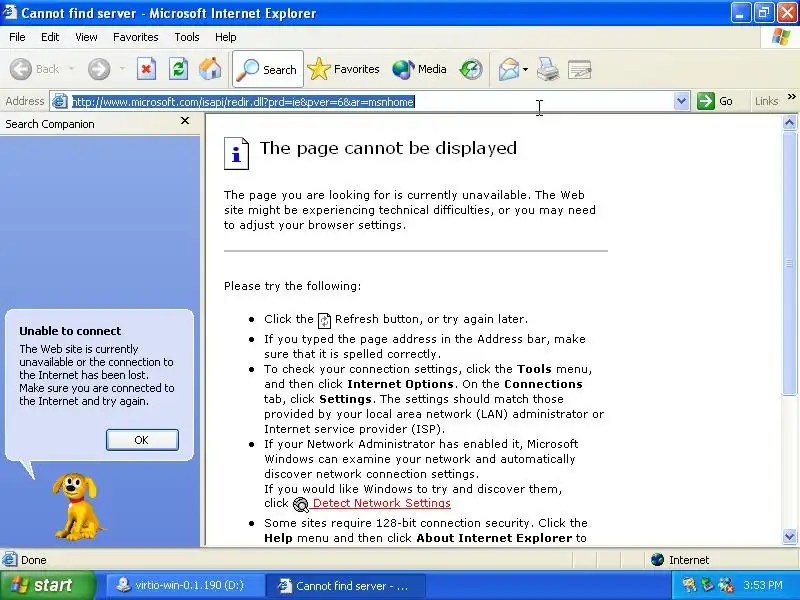
Task: Open the Media globe button
Action: tap(419, 69)
